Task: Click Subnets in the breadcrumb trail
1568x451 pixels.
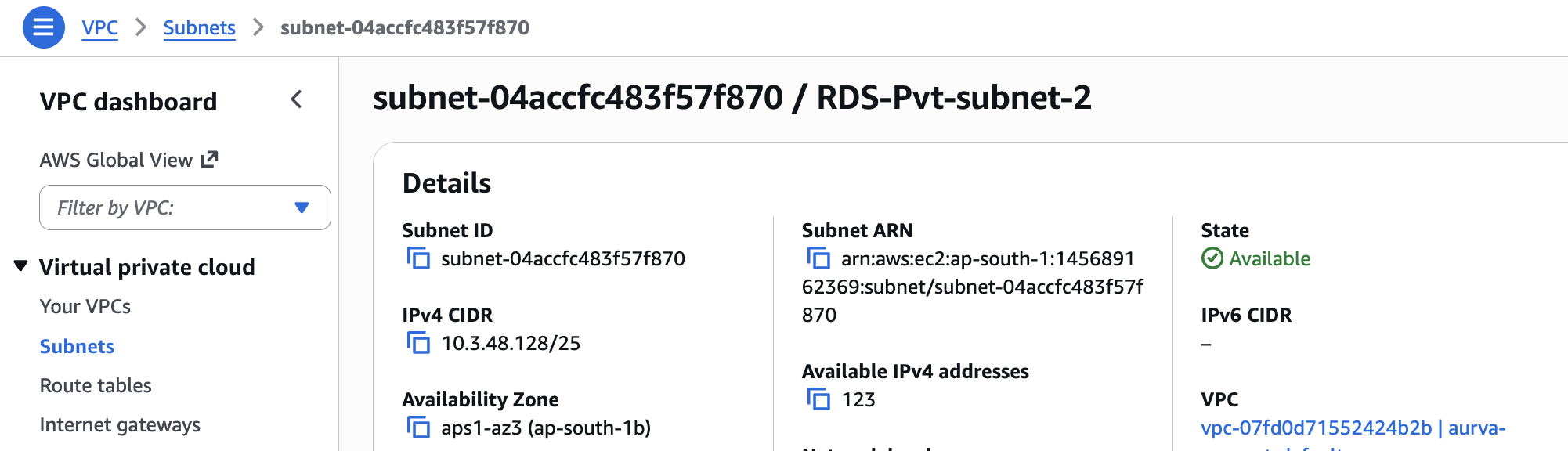Action: (199, 28)
